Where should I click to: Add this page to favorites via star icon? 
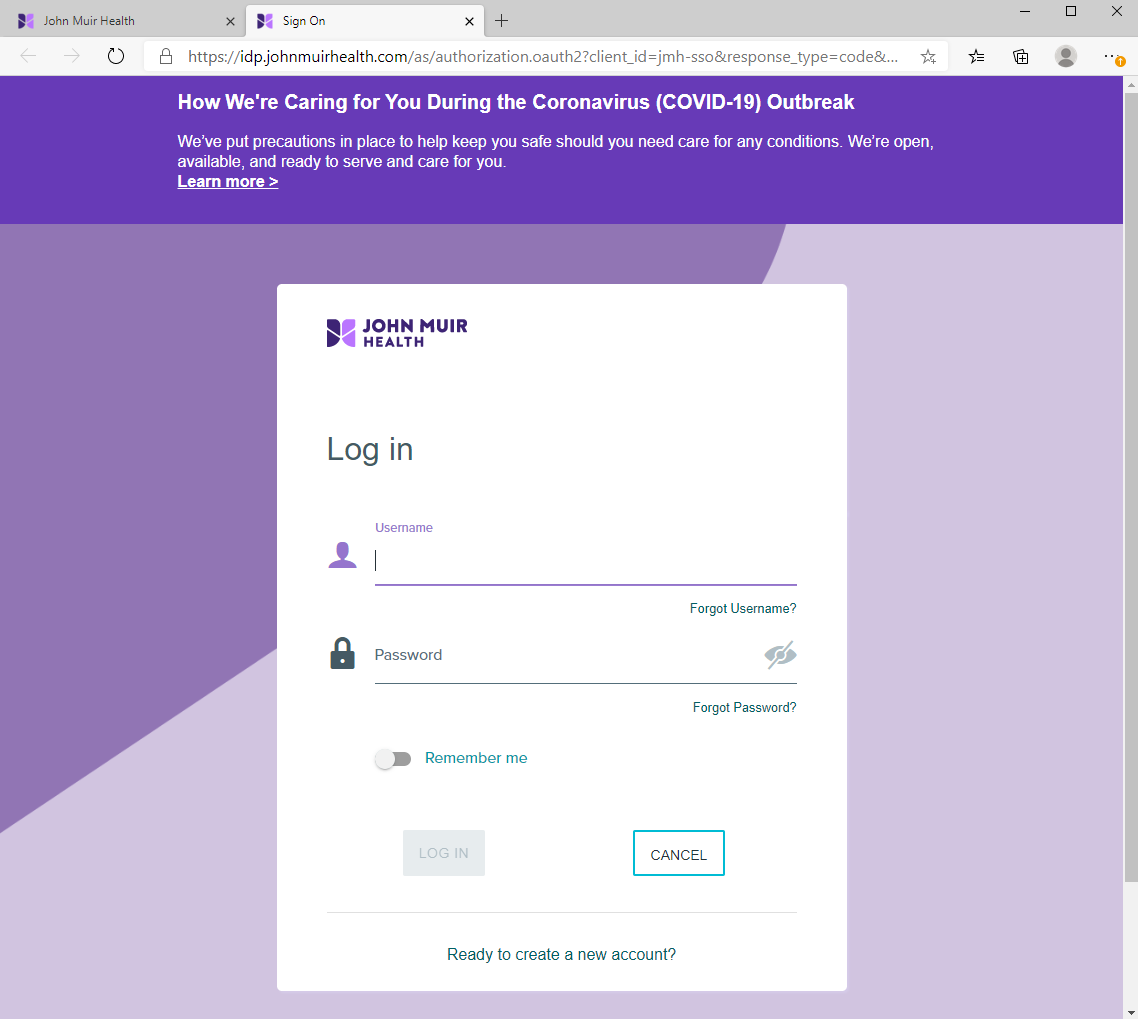pyautogui.click(x=928, y=57)
